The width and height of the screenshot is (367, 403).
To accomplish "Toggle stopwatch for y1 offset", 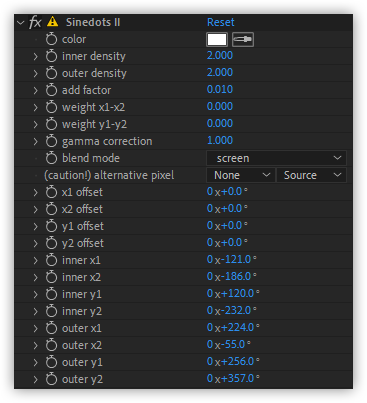I will [51, 226].
